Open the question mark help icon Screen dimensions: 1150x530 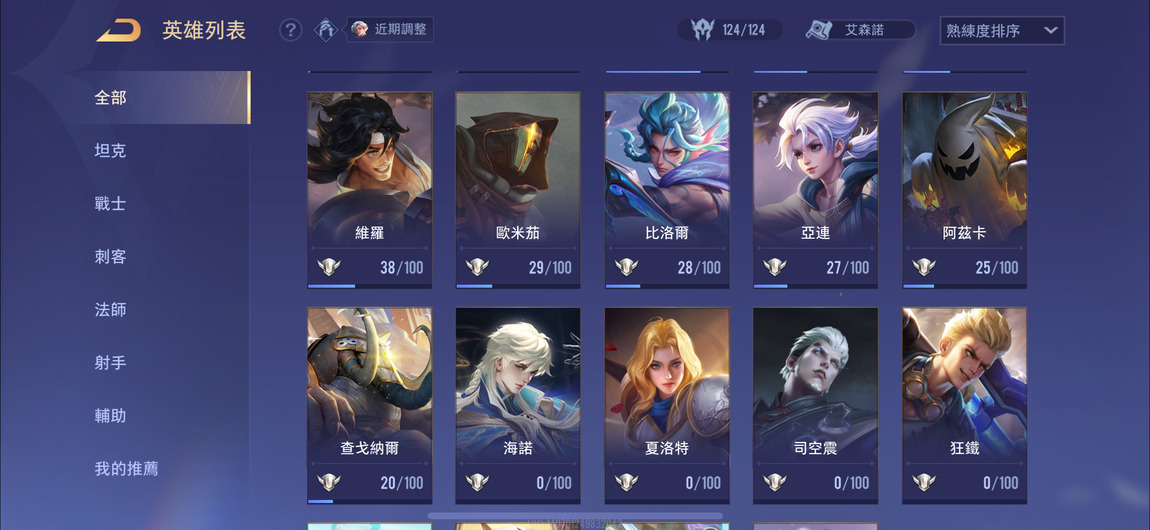pyautogui.click(x=290, y=30)
